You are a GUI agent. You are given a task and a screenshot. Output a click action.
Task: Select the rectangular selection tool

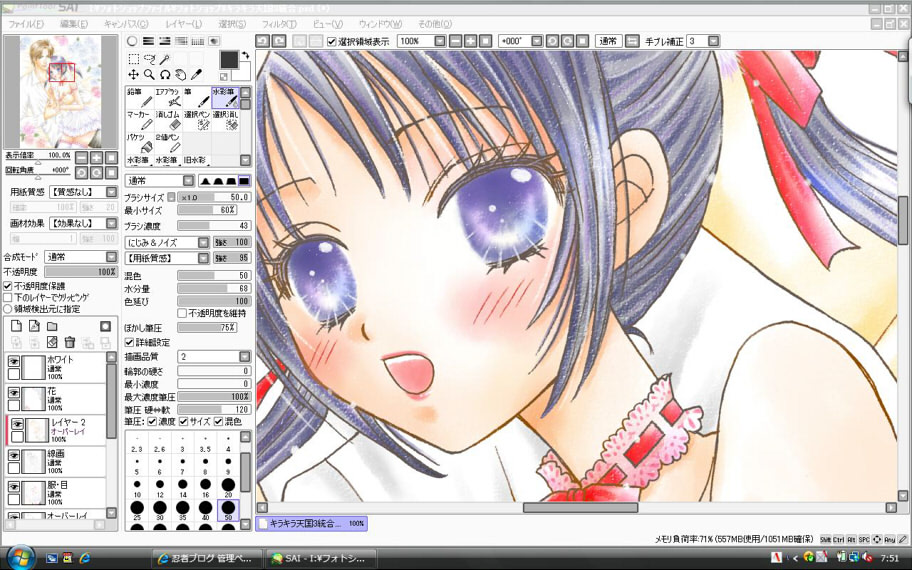(x=133, y=59)
